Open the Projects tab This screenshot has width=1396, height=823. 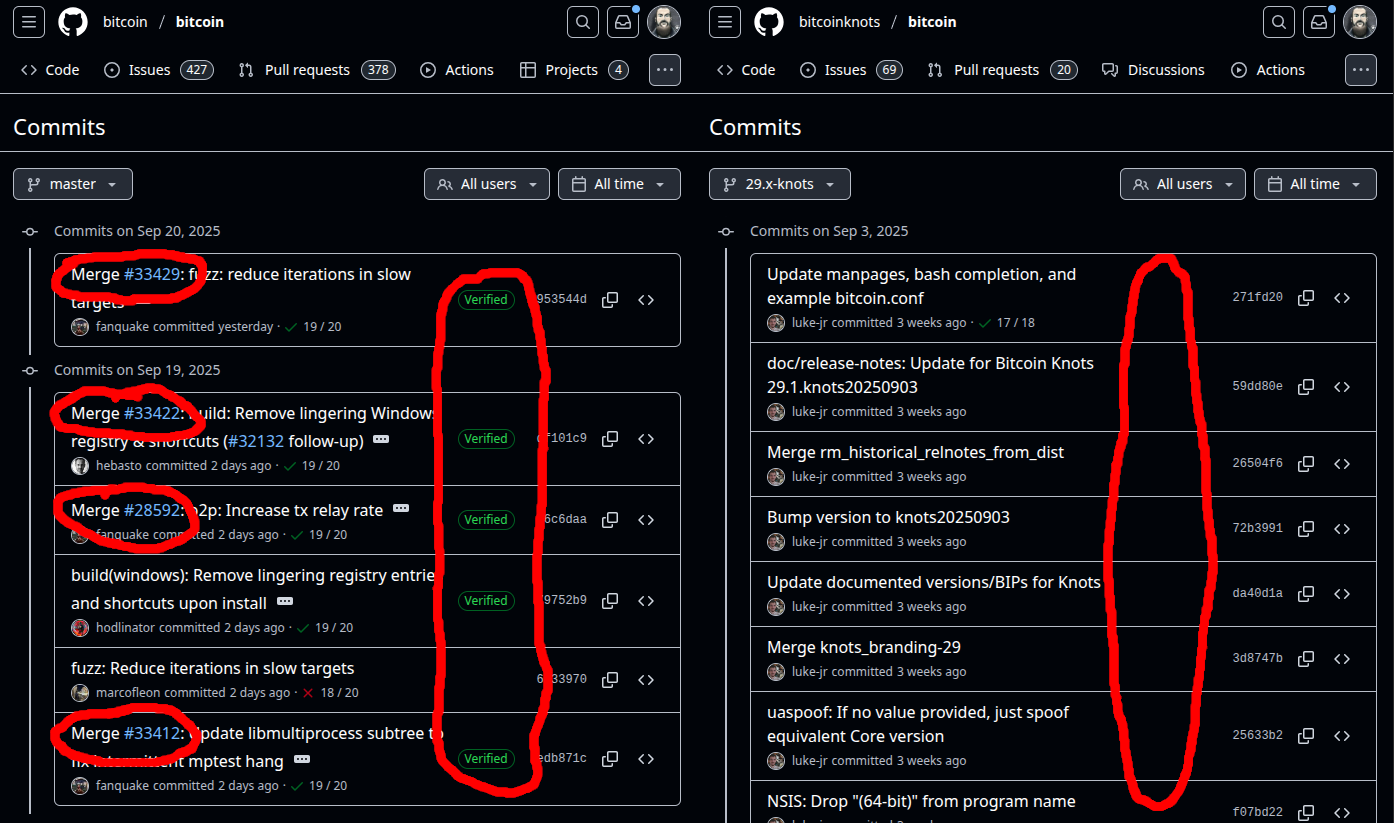(574, 70)
